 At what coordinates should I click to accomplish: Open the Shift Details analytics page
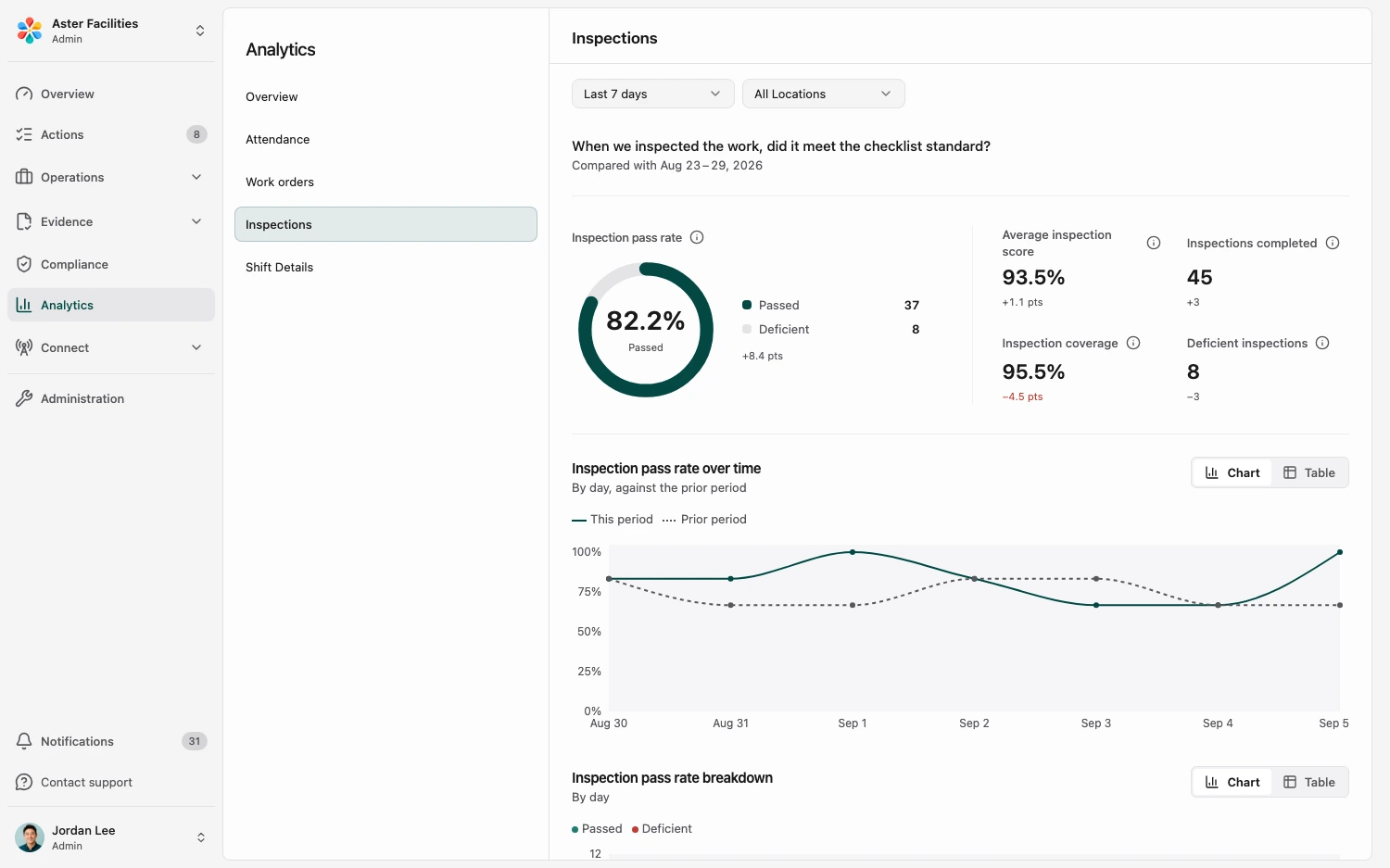[385, 267]
